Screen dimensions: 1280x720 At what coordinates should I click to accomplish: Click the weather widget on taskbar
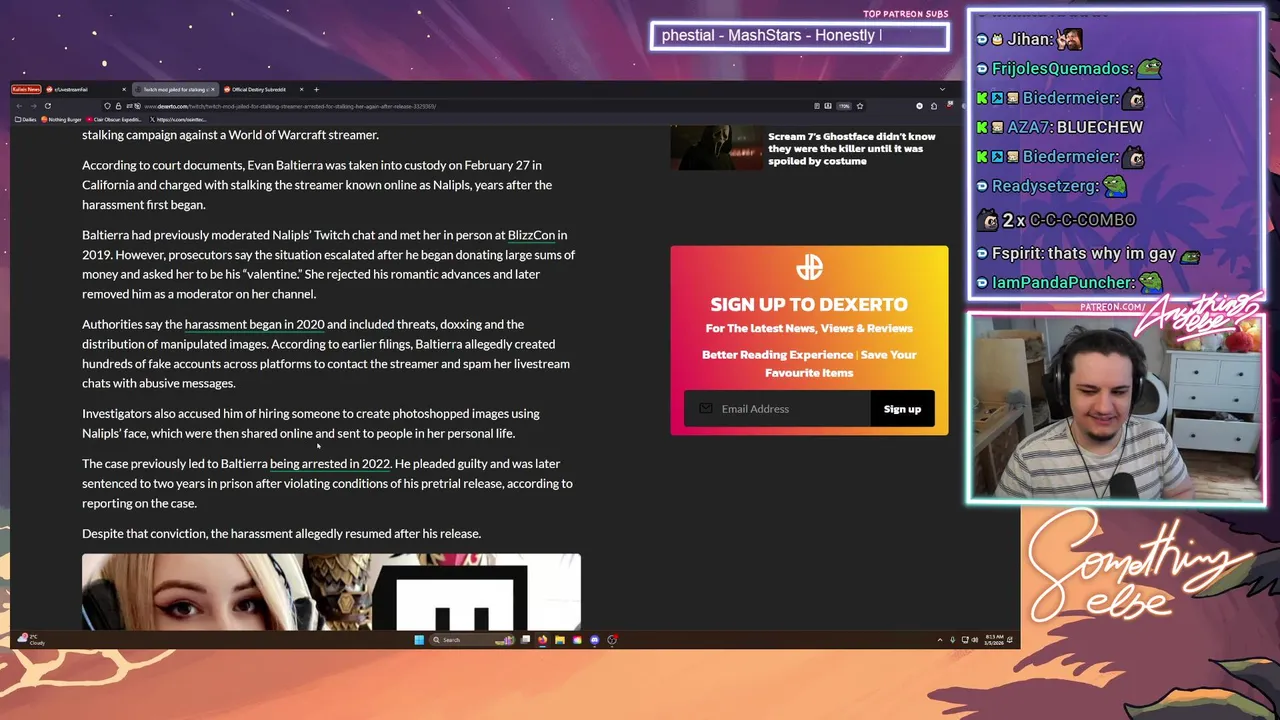point(32,639)
